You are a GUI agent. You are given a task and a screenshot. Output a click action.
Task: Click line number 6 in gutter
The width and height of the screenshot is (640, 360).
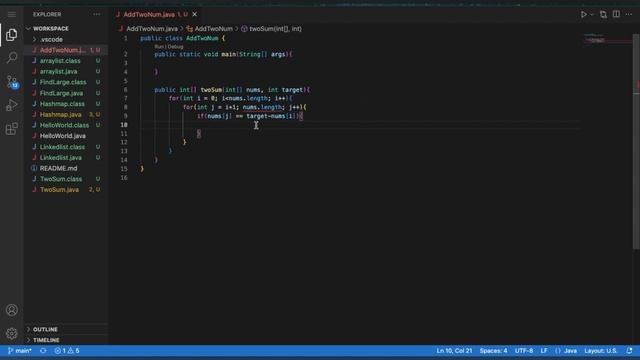[x=125, y=89]
